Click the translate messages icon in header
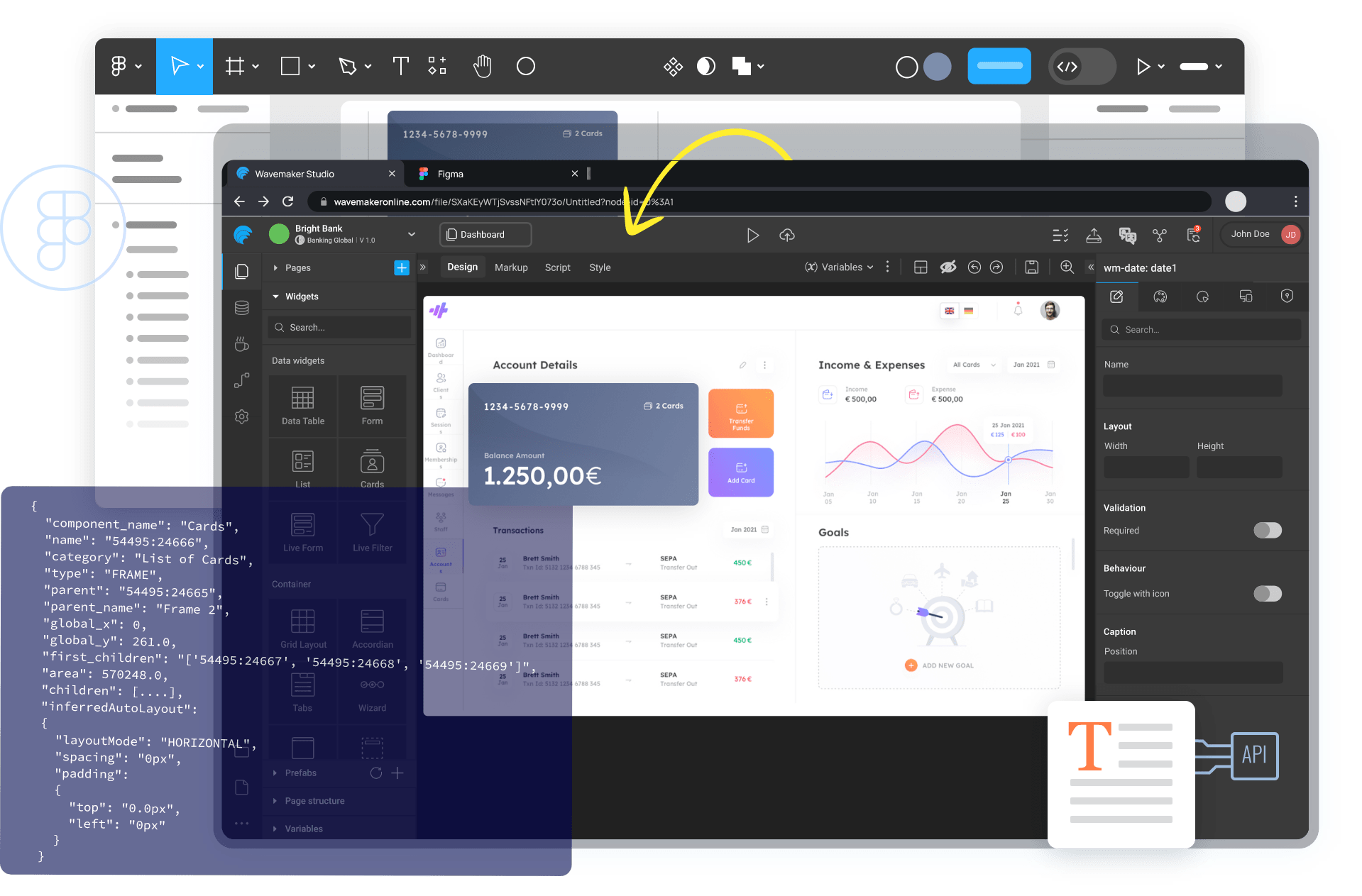1362x896 pixels. (x=1127, y=235)
